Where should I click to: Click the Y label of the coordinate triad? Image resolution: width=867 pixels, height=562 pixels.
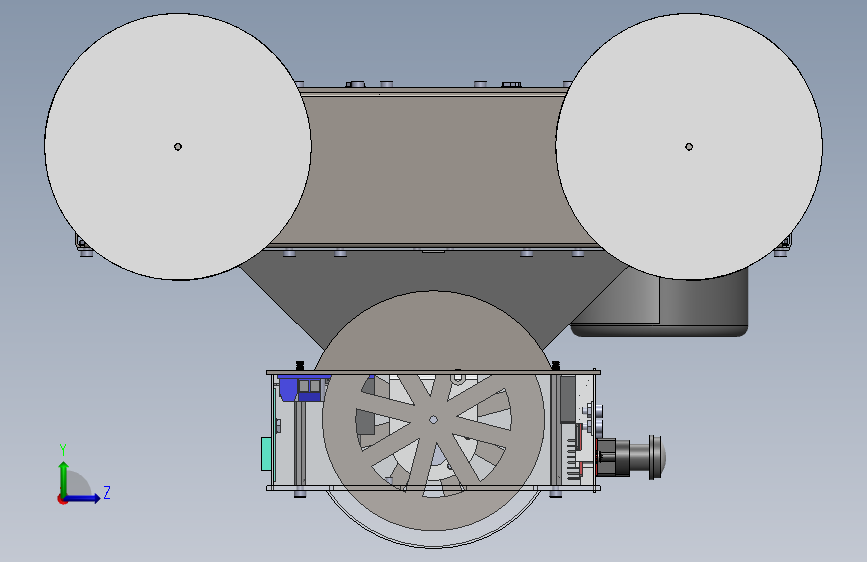tap(63, 449)
